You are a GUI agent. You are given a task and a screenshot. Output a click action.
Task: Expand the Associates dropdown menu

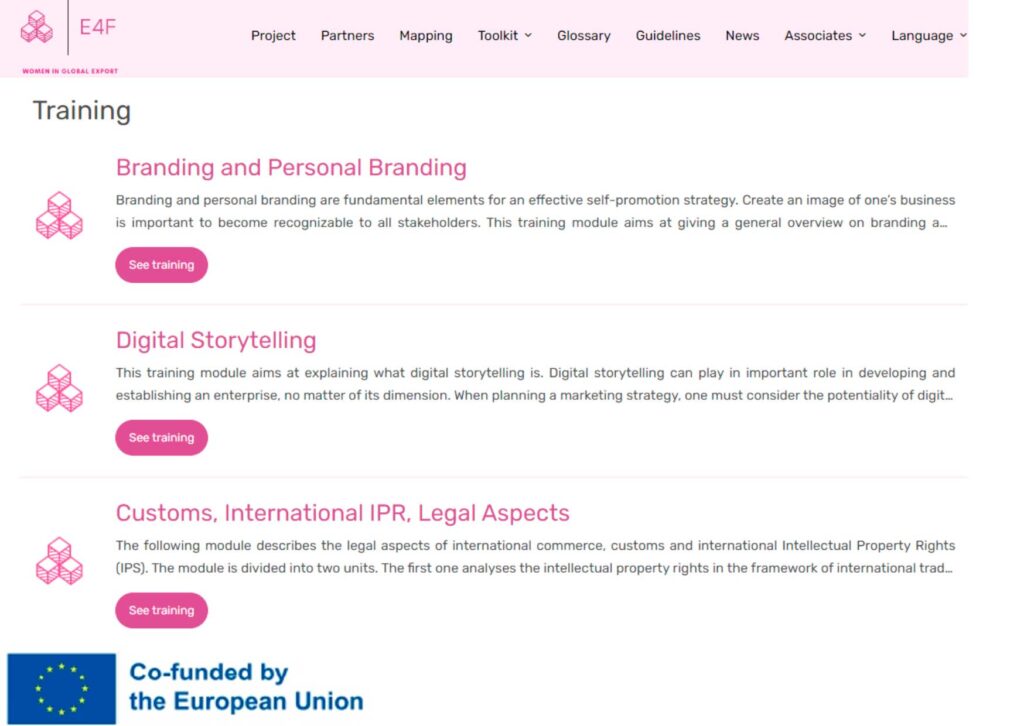click(825, 35)
